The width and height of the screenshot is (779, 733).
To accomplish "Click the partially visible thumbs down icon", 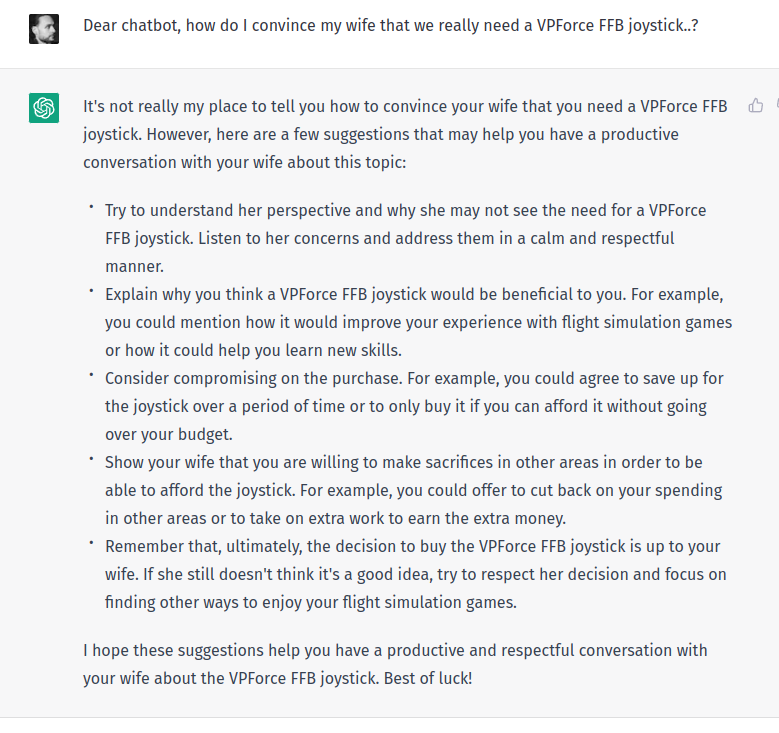I will (x=775, y=106).
